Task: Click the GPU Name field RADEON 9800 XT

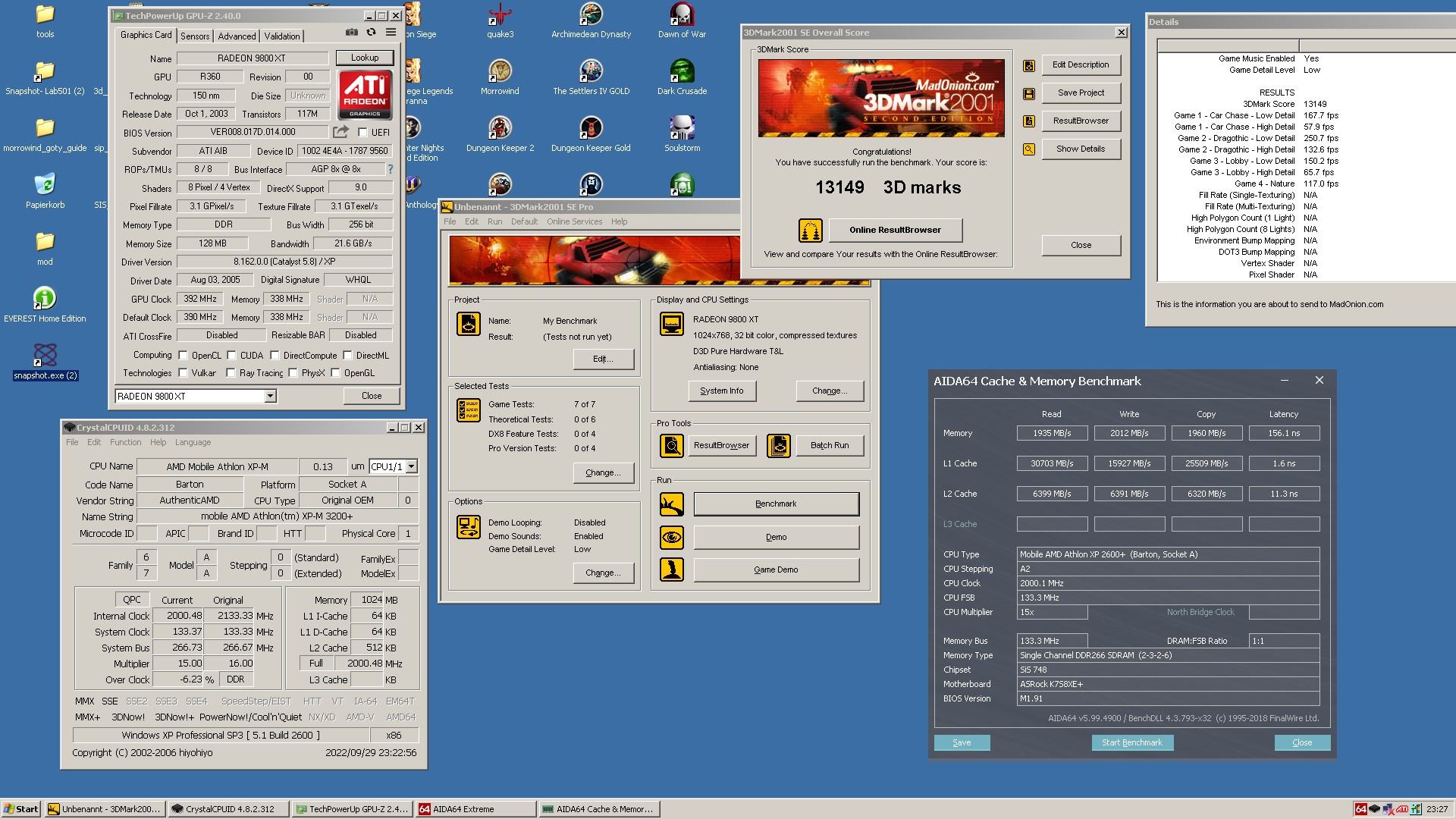Action: (x=252, y=58)
